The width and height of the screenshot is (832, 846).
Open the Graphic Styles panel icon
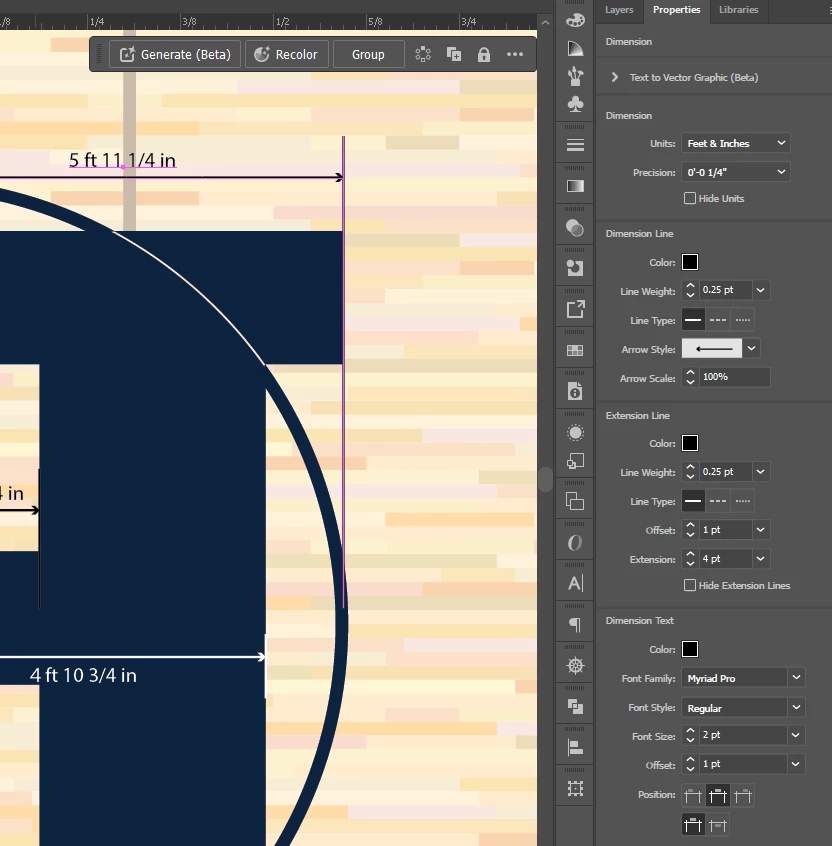click(x=575, y=461)
